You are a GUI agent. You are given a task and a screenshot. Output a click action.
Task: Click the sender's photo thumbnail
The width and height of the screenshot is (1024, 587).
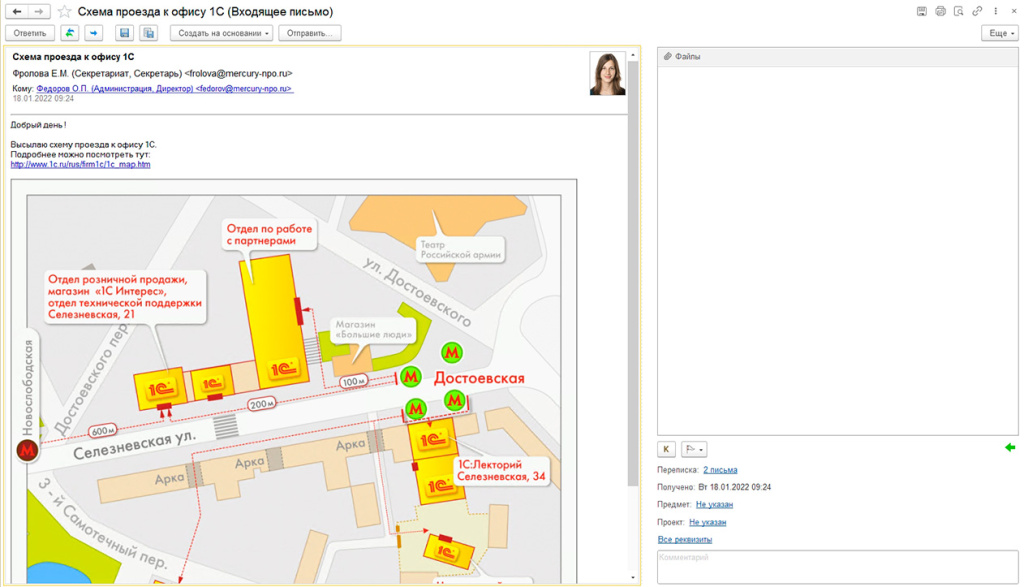(x=607, y=73)
